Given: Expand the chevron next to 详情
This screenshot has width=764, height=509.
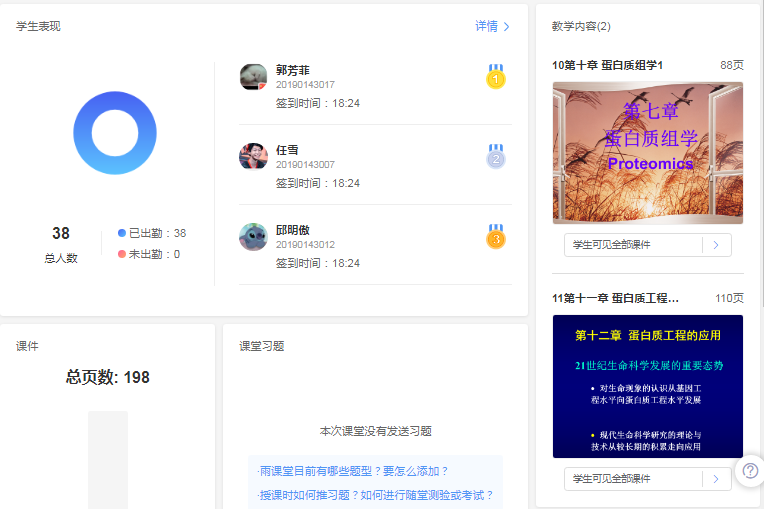Looking at the screenshot, I should [507, 27].
